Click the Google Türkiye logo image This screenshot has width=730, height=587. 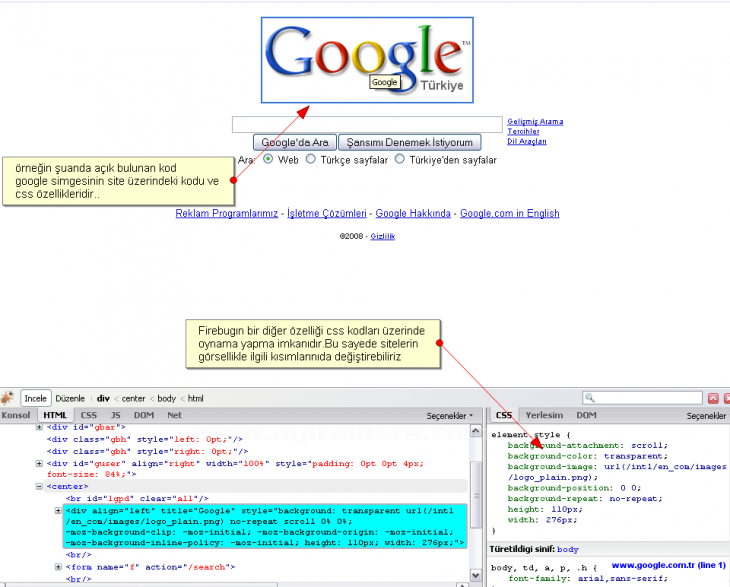point(367,59)
